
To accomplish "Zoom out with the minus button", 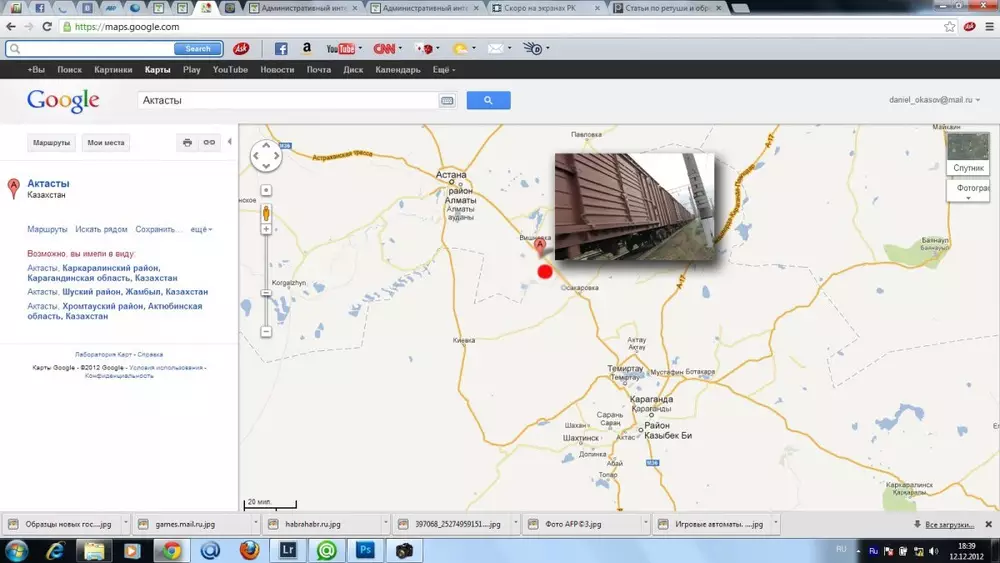I will point(266,332).
